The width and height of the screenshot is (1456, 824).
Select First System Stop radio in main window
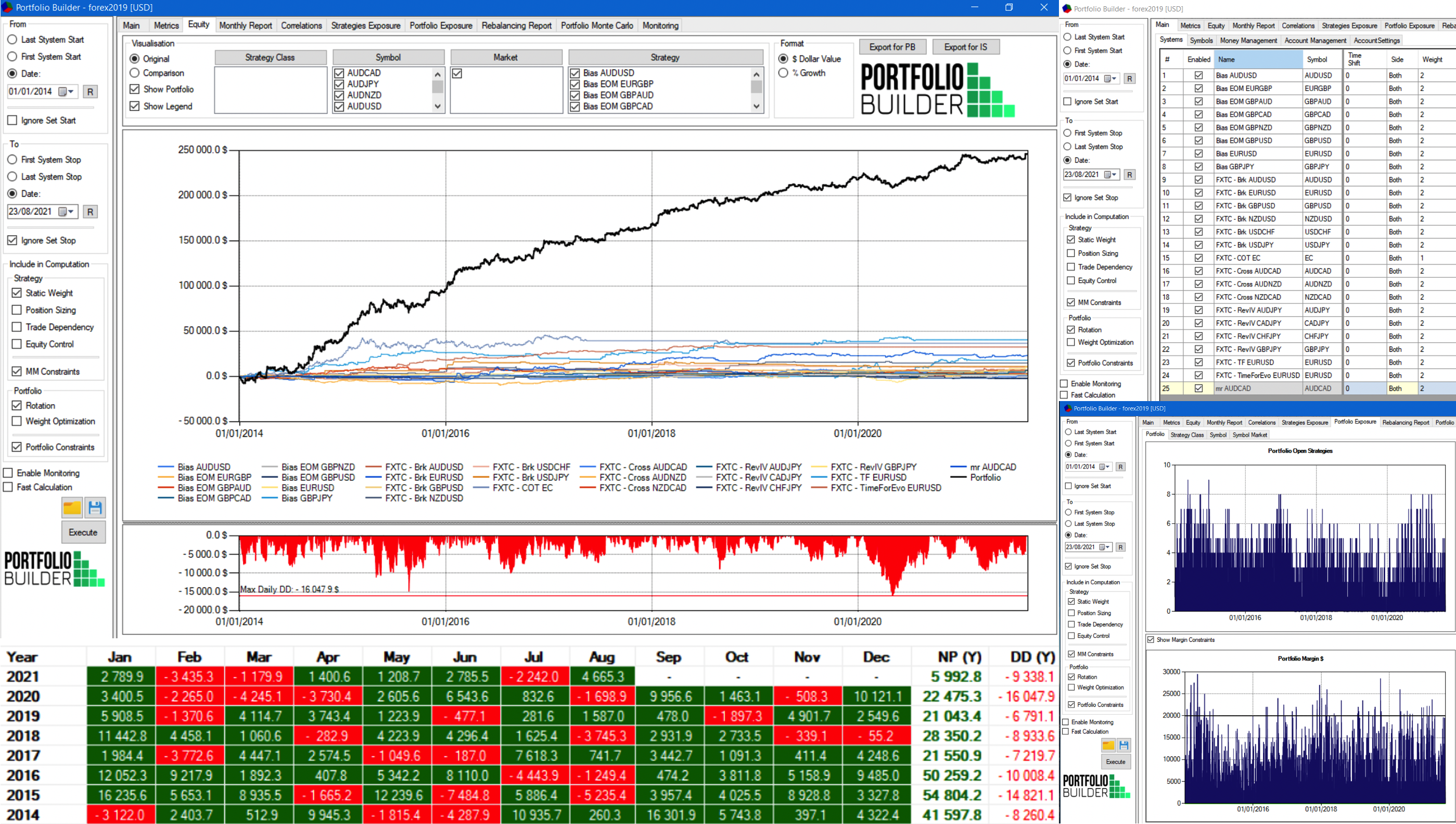point(12,160)
